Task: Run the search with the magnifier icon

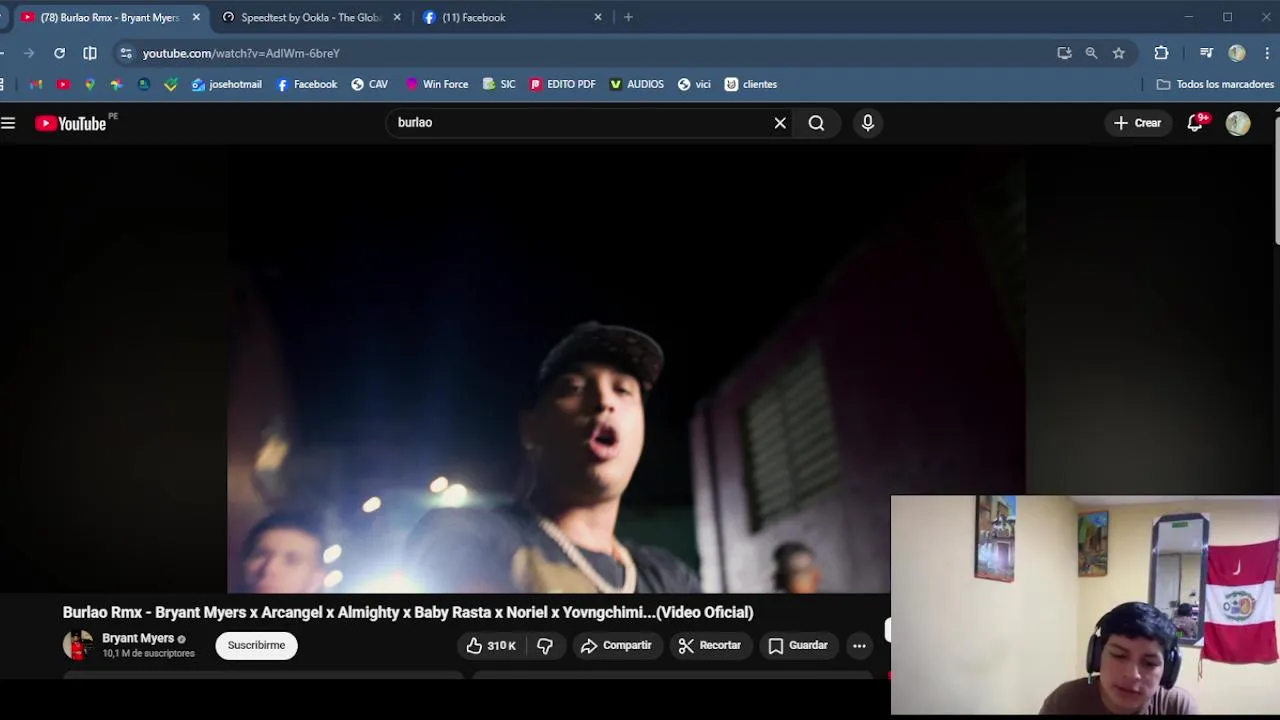Action: coord(817,123)
